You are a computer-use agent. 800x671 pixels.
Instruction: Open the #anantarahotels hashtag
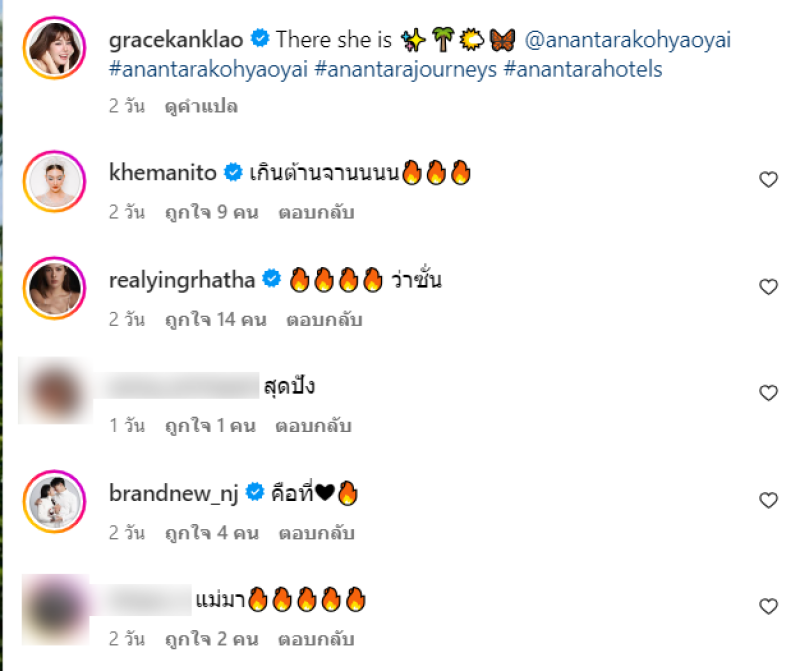coord(583,69)
